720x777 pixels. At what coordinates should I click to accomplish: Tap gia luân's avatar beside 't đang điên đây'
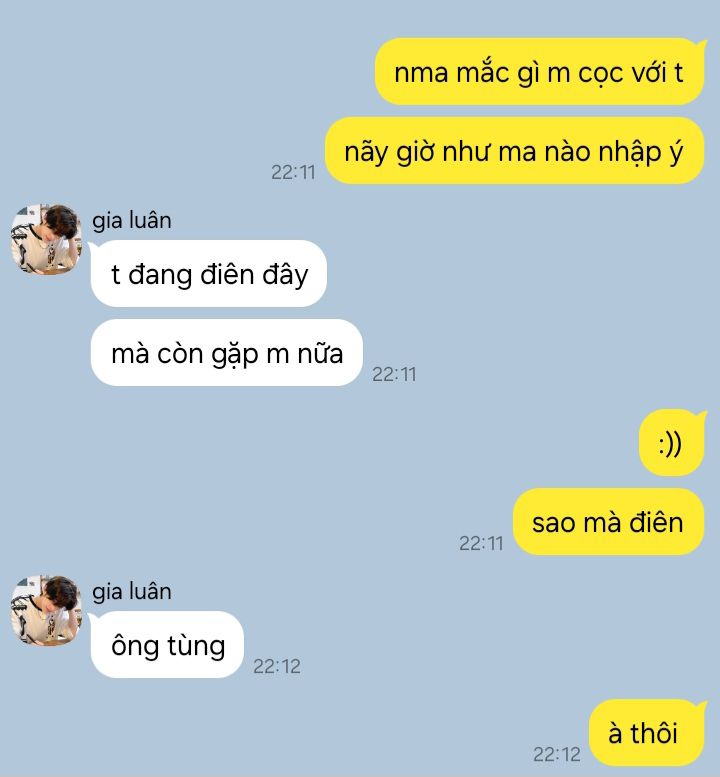click(46, 238)
